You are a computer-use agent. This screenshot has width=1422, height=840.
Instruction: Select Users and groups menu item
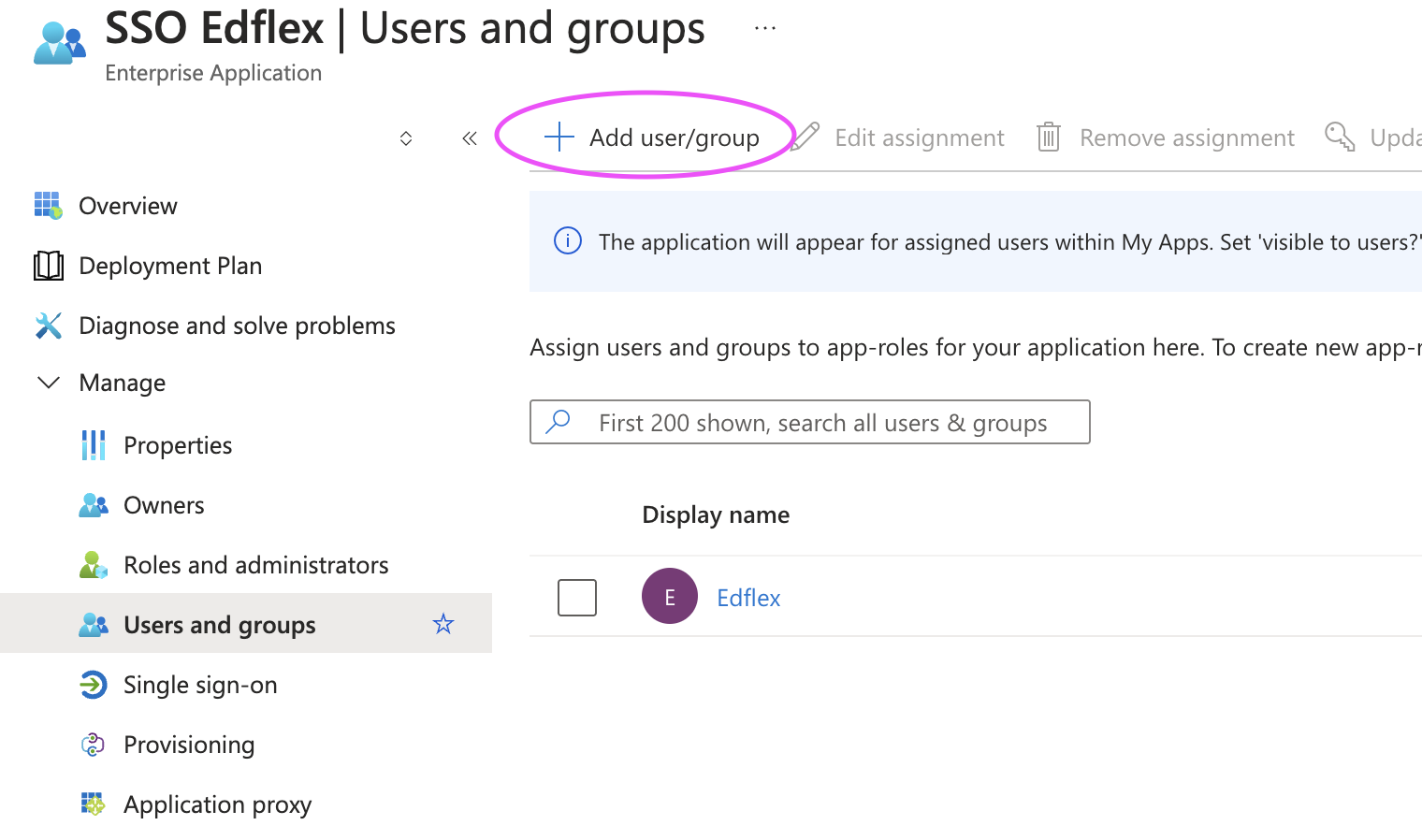point(246,624)
